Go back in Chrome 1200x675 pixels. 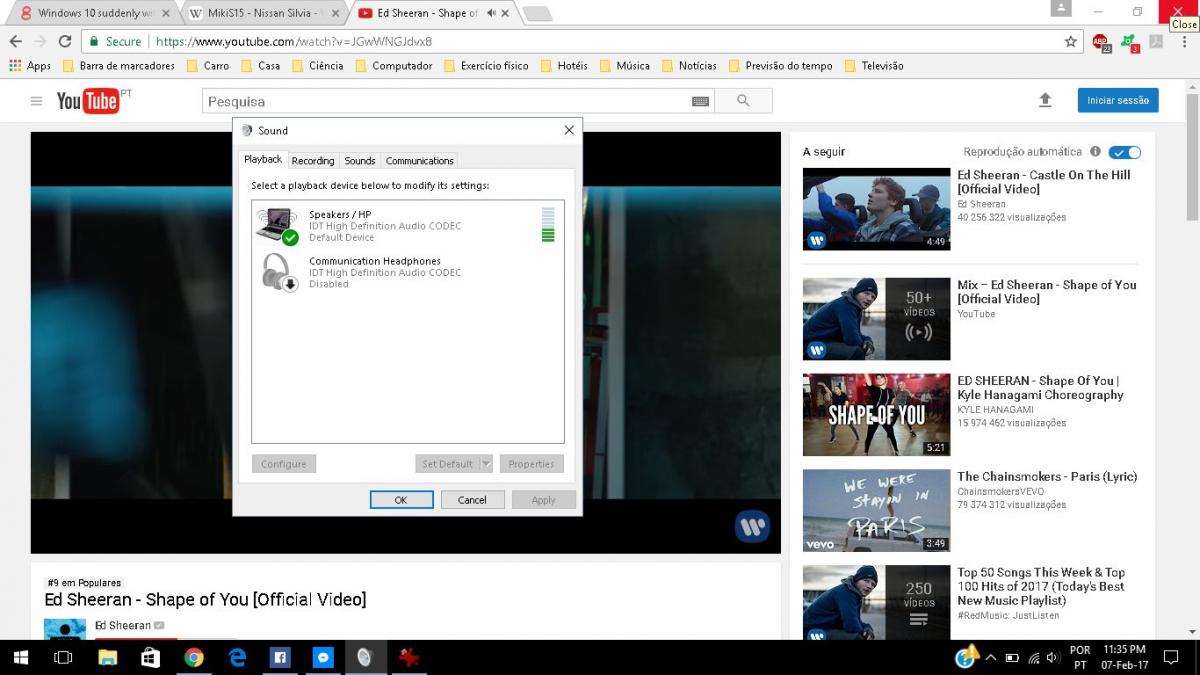pos(15,41)
